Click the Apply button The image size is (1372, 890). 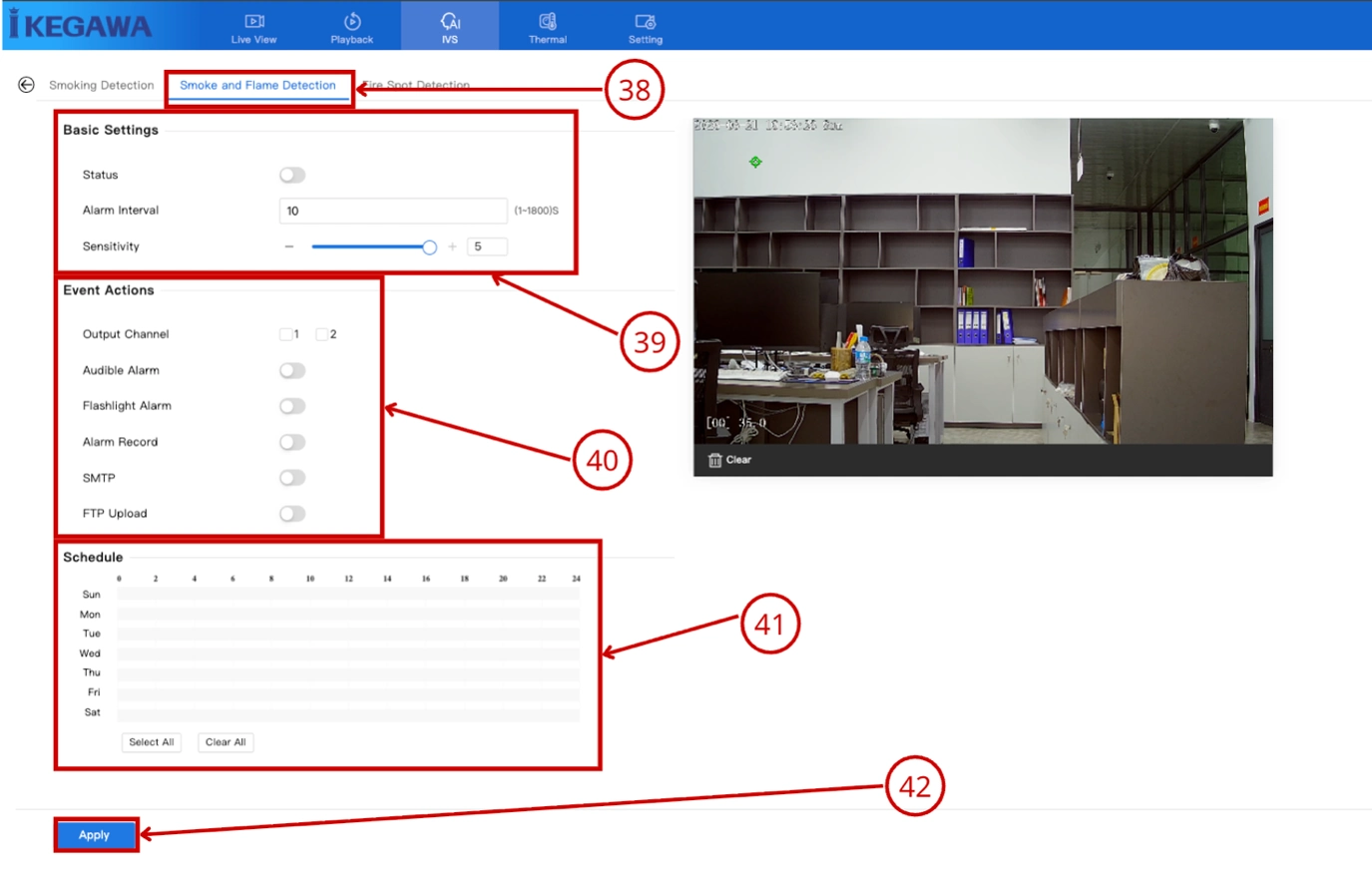[95, 835]
